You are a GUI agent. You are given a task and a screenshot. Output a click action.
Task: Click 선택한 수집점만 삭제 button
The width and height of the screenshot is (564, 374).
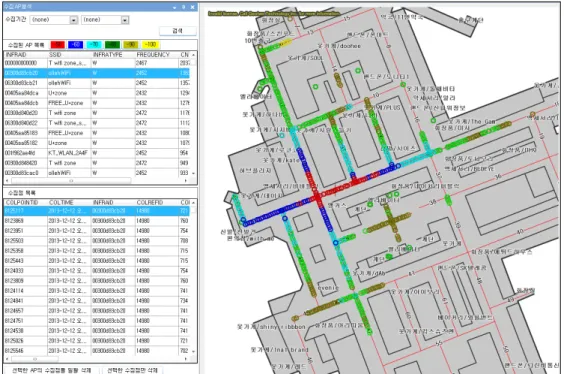[132, 370]
